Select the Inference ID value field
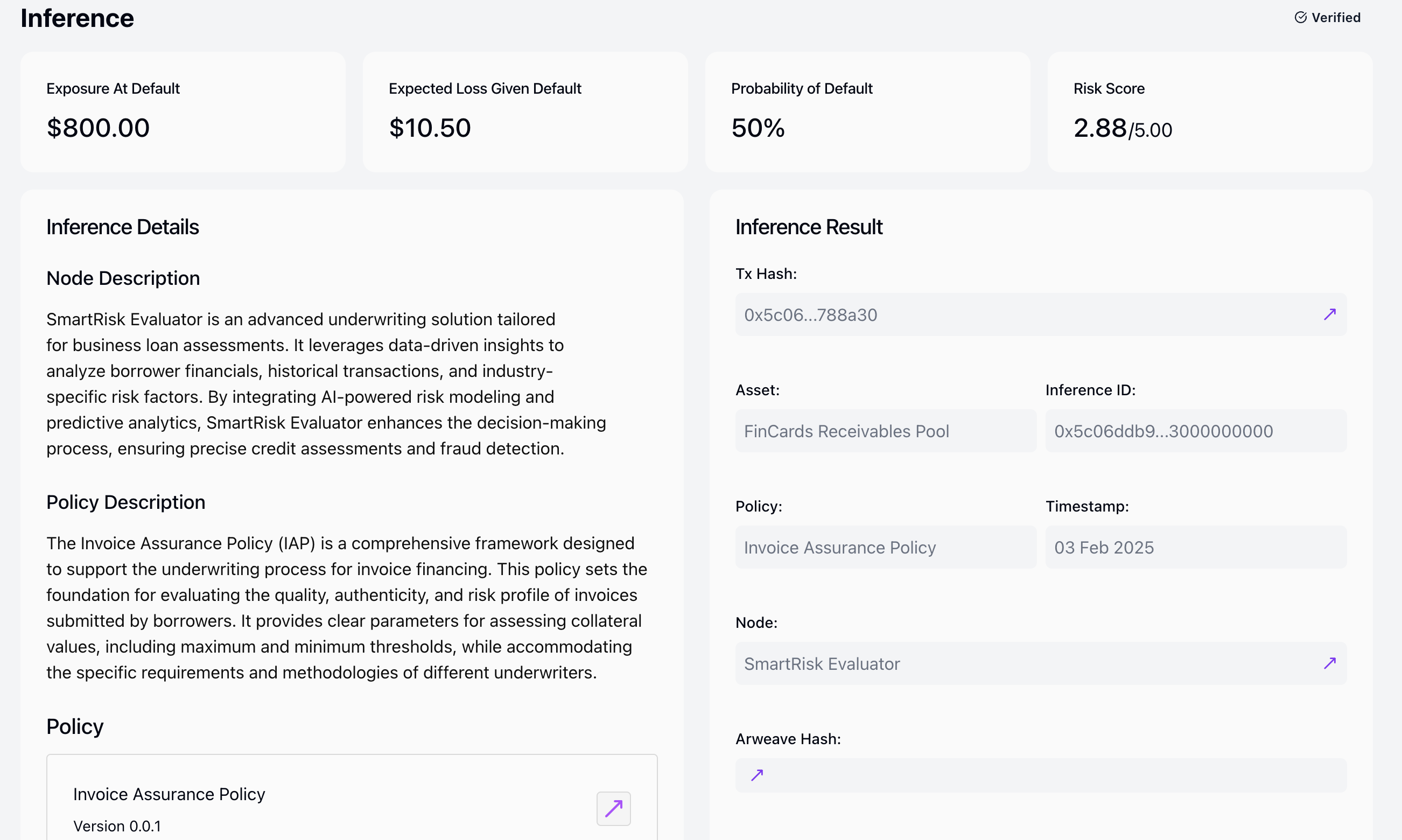Image resolution: width=1402 pixels, height=840 pixels. point(1195,431)
